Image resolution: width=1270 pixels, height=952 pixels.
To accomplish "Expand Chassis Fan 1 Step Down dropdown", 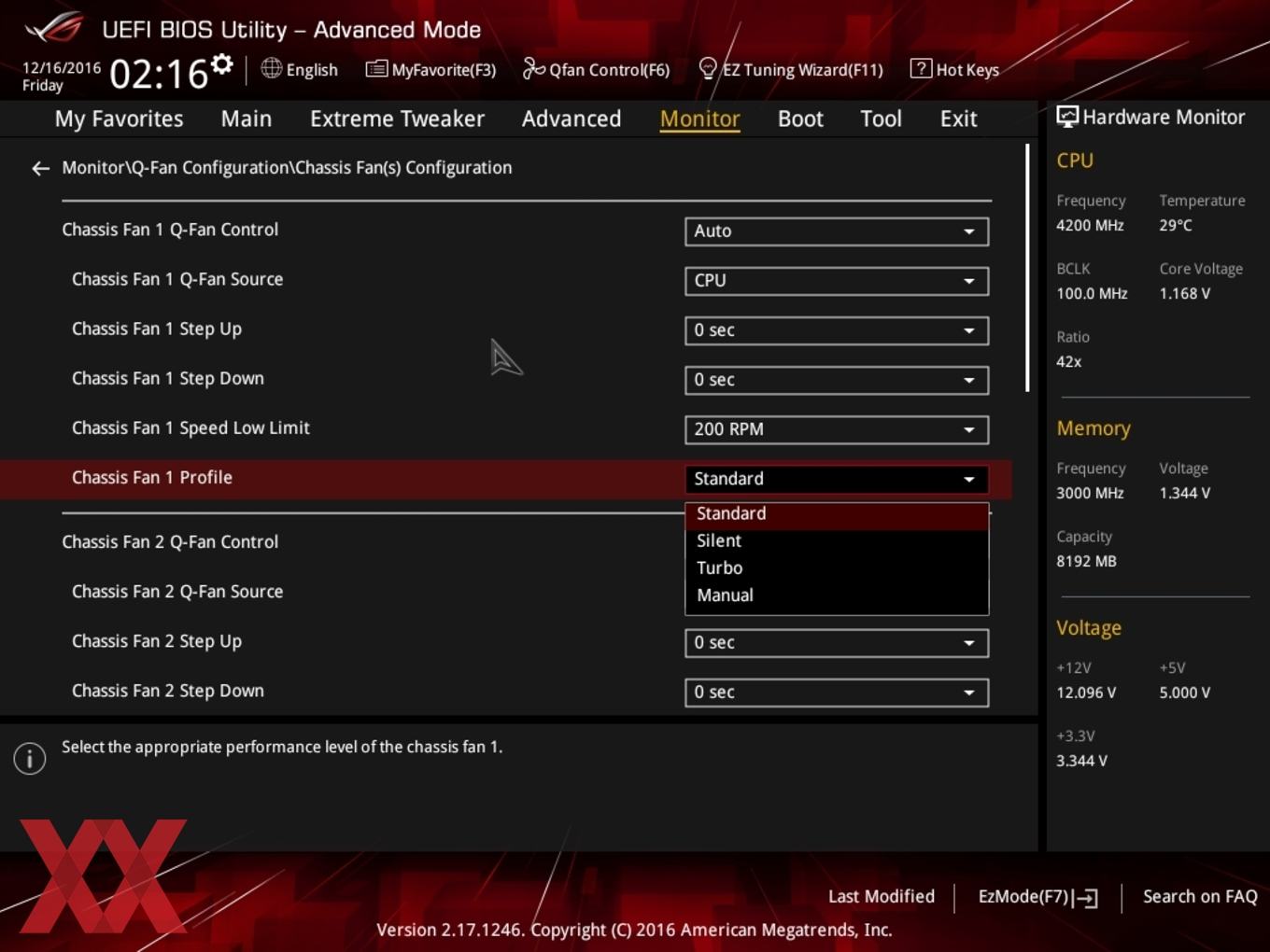I will click(x=837, y=380).
